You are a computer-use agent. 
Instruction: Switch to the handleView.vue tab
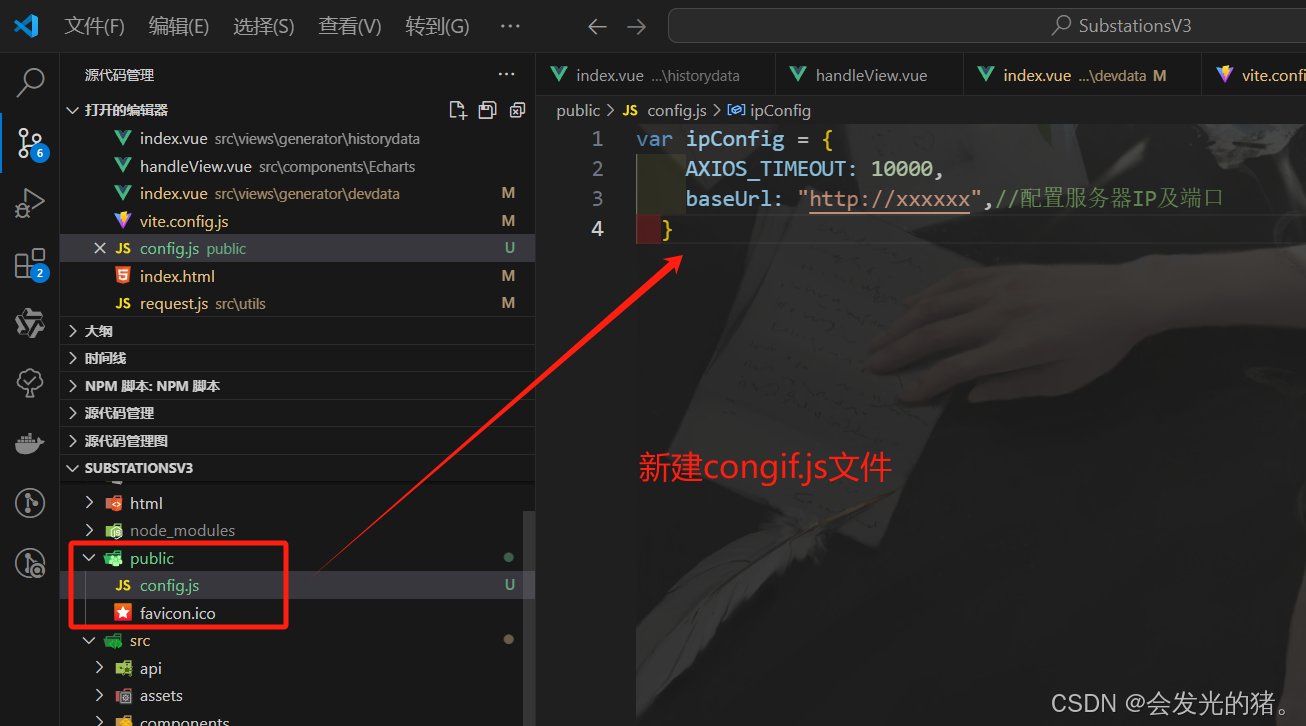[x=870, y=75]
